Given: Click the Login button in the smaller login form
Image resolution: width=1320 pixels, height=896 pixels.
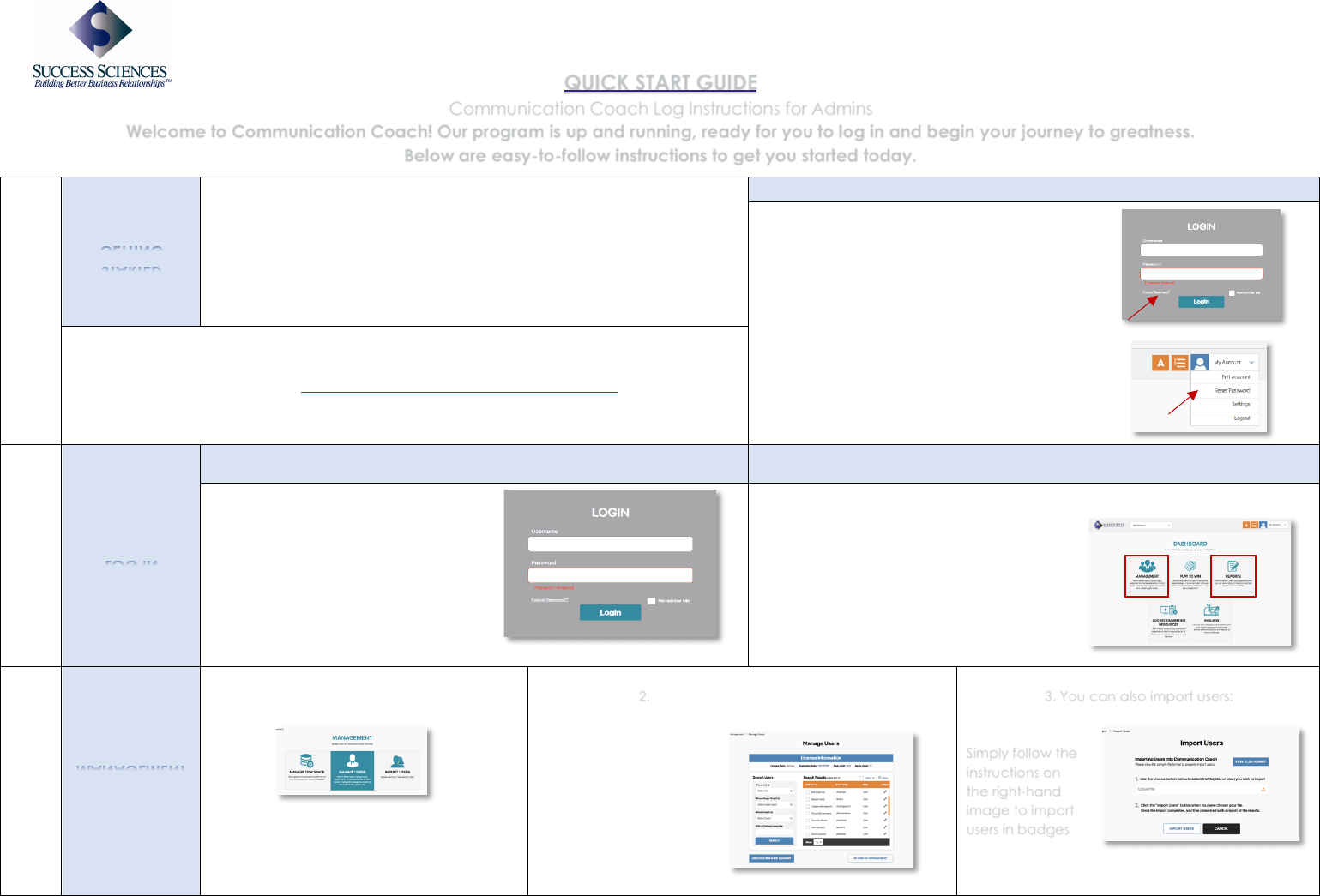Looking at the screenshot, I should tap(1201, 302).
